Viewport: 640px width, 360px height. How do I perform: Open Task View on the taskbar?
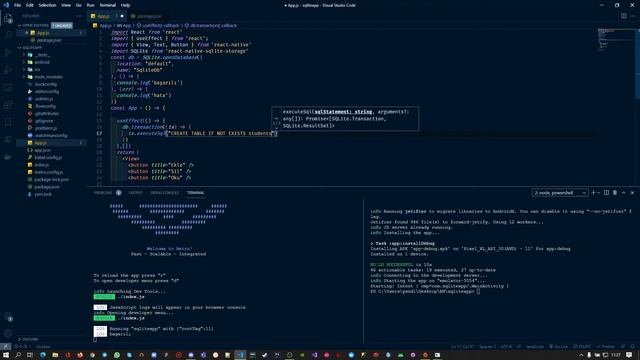pyautogui.click(x=30, y=355)
